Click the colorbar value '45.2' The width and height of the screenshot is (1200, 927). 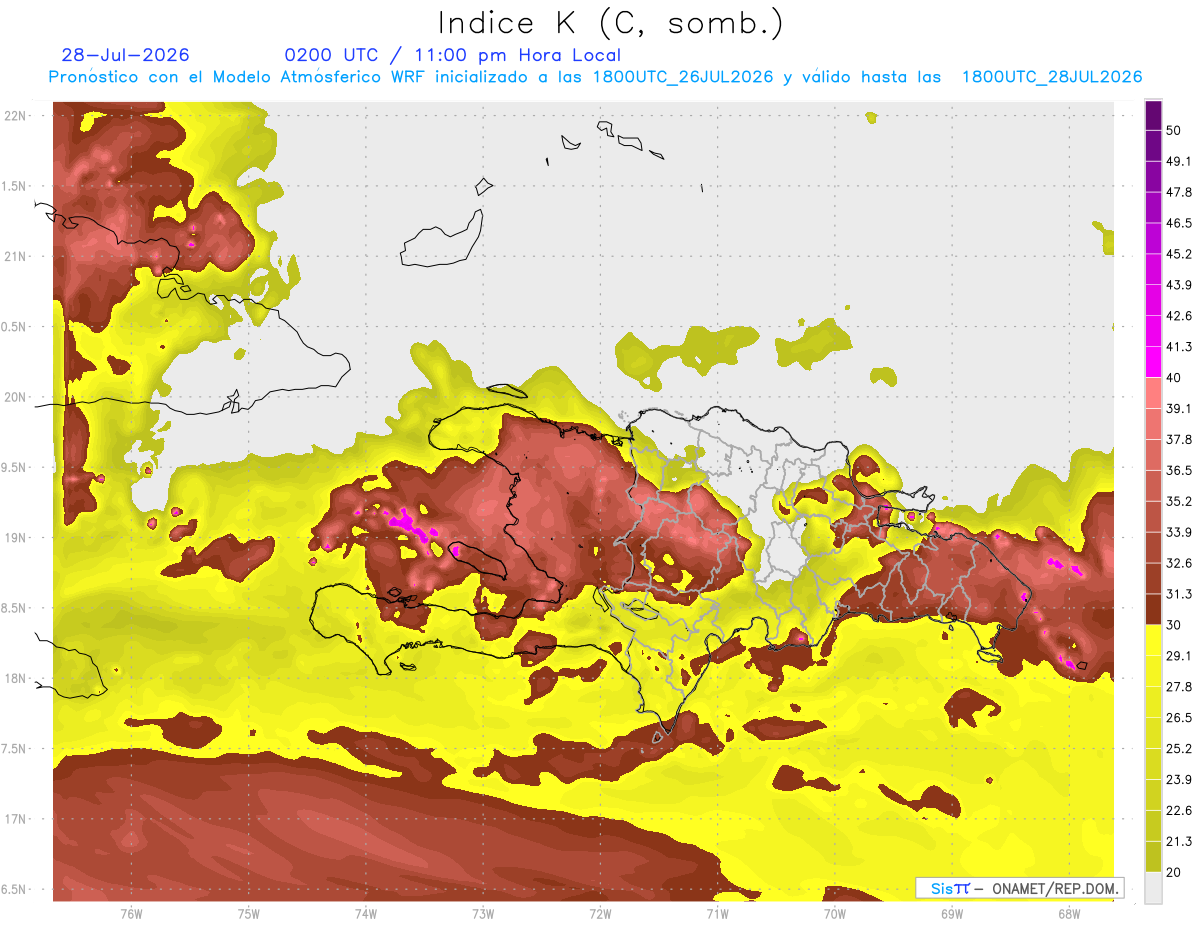pyautogui.click(x=1179, y=254)
